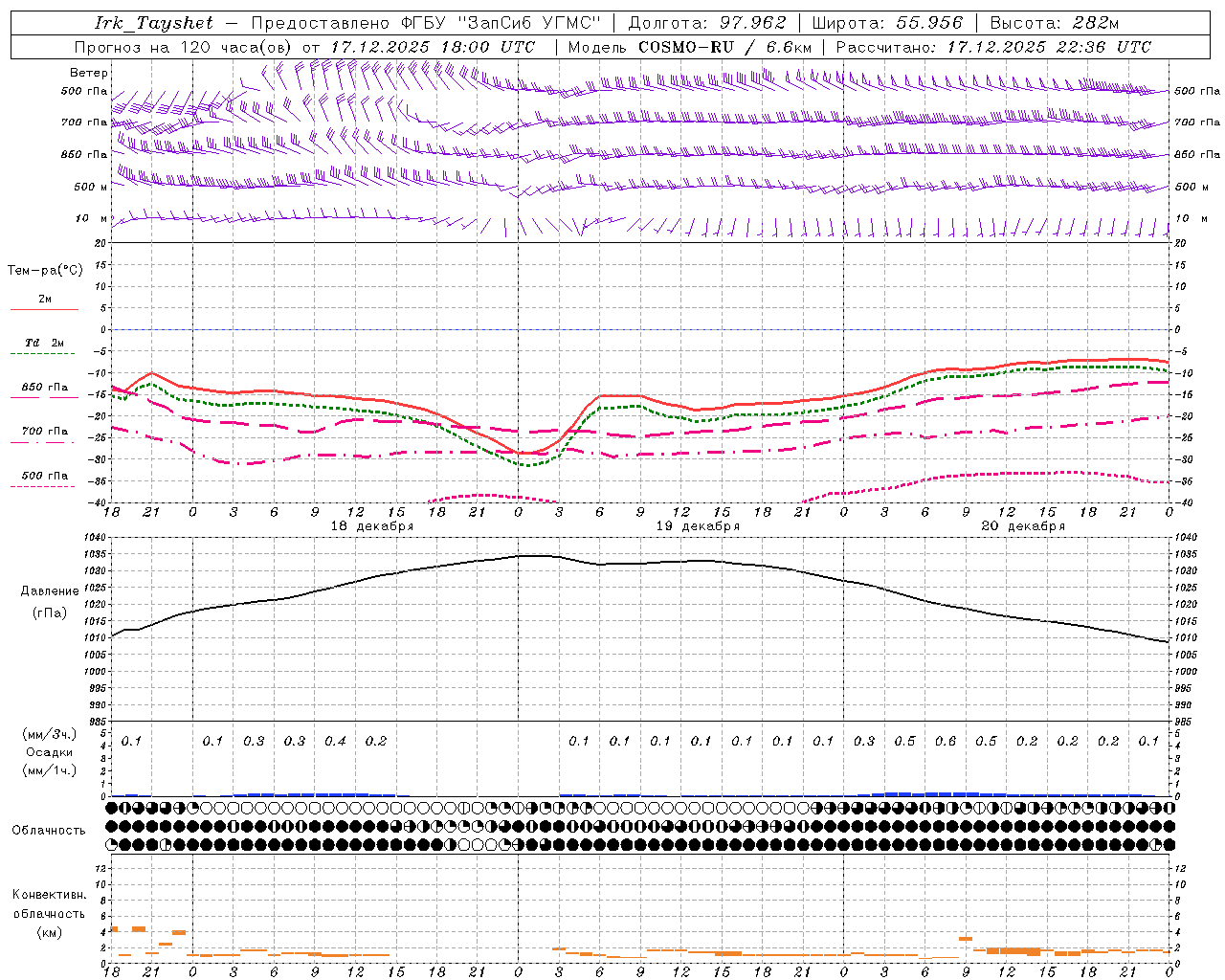Screen dimensions: 1225x980
Task: Click the 500 м wind level label on left
Action: (92, 188)
